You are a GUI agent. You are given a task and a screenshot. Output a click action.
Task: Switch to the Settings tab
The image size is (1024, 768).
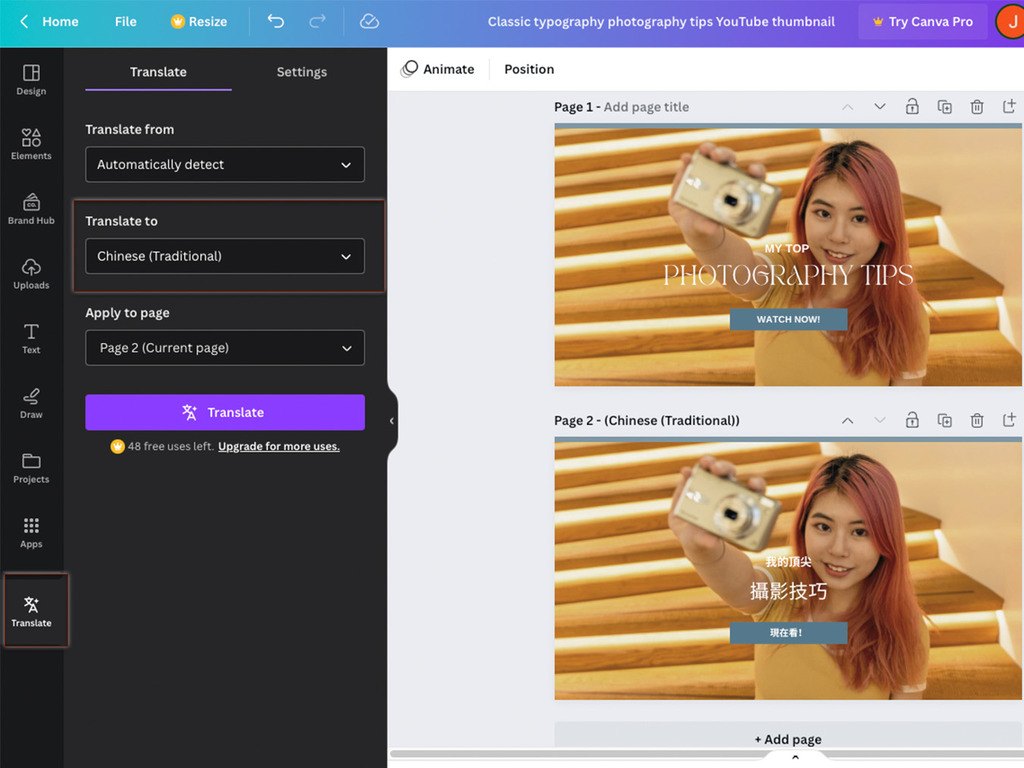tap(301, 72)
